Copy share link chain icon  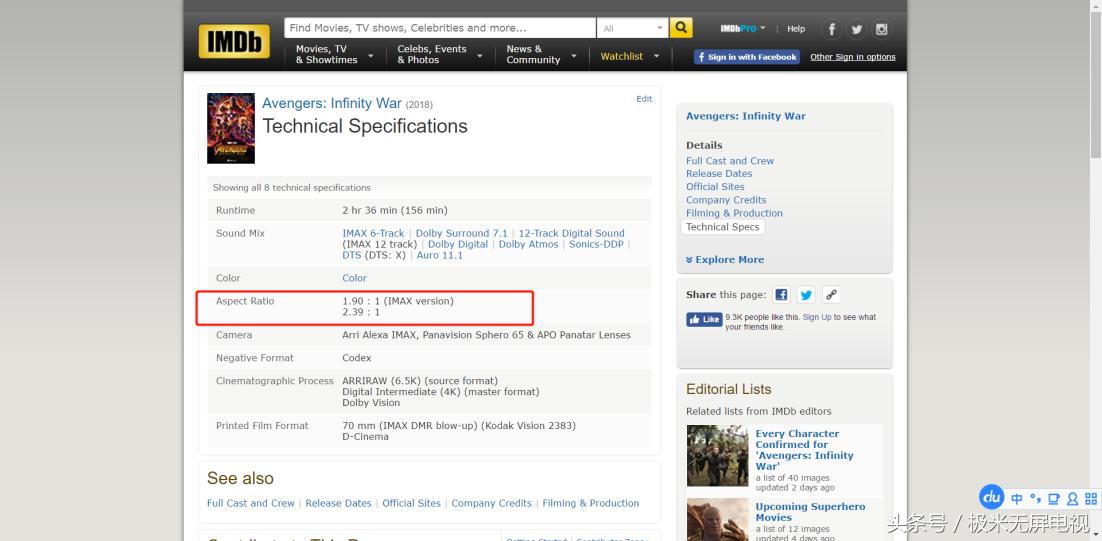(831, 294)
